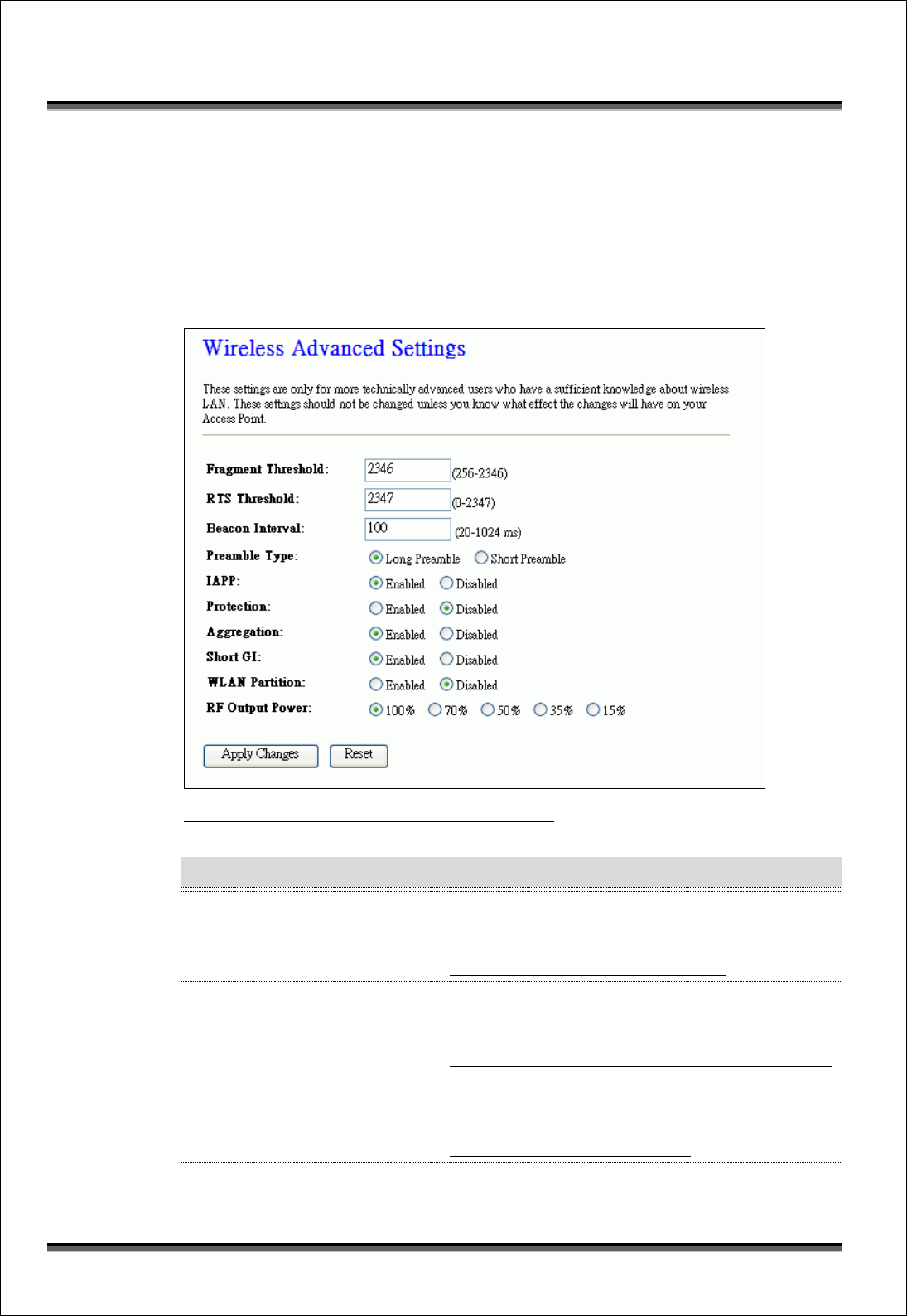The height and width of the screenshot is (1316, 907).
Task: Choose 35% RF Output Power
Action: click(x=540, y=709)
